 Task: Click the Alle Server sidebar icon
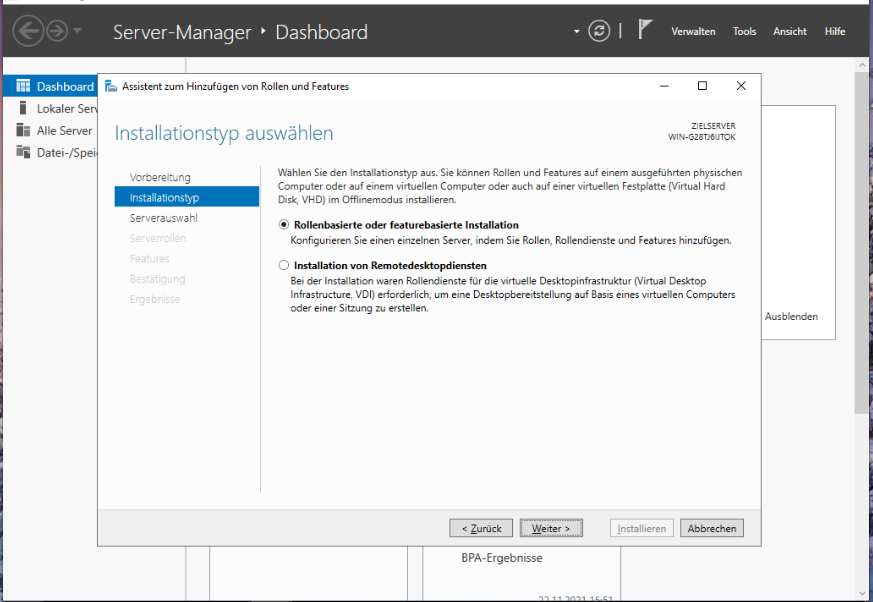click(x=23, y=131)
